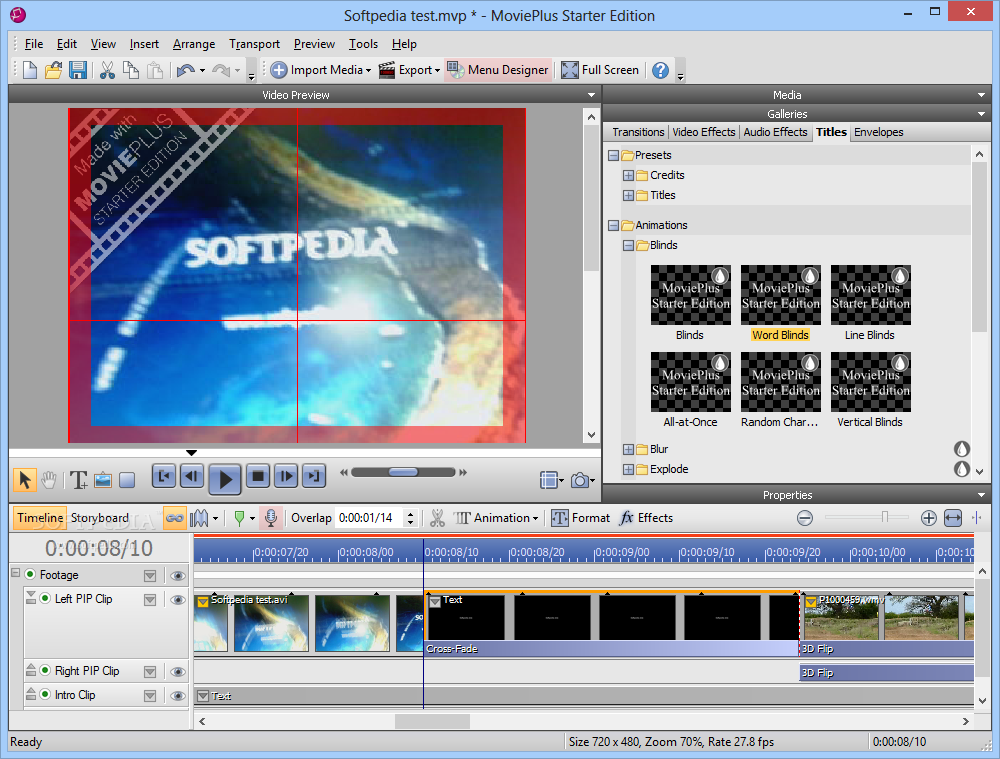Open Export dropdown arrow

(438, 70)
